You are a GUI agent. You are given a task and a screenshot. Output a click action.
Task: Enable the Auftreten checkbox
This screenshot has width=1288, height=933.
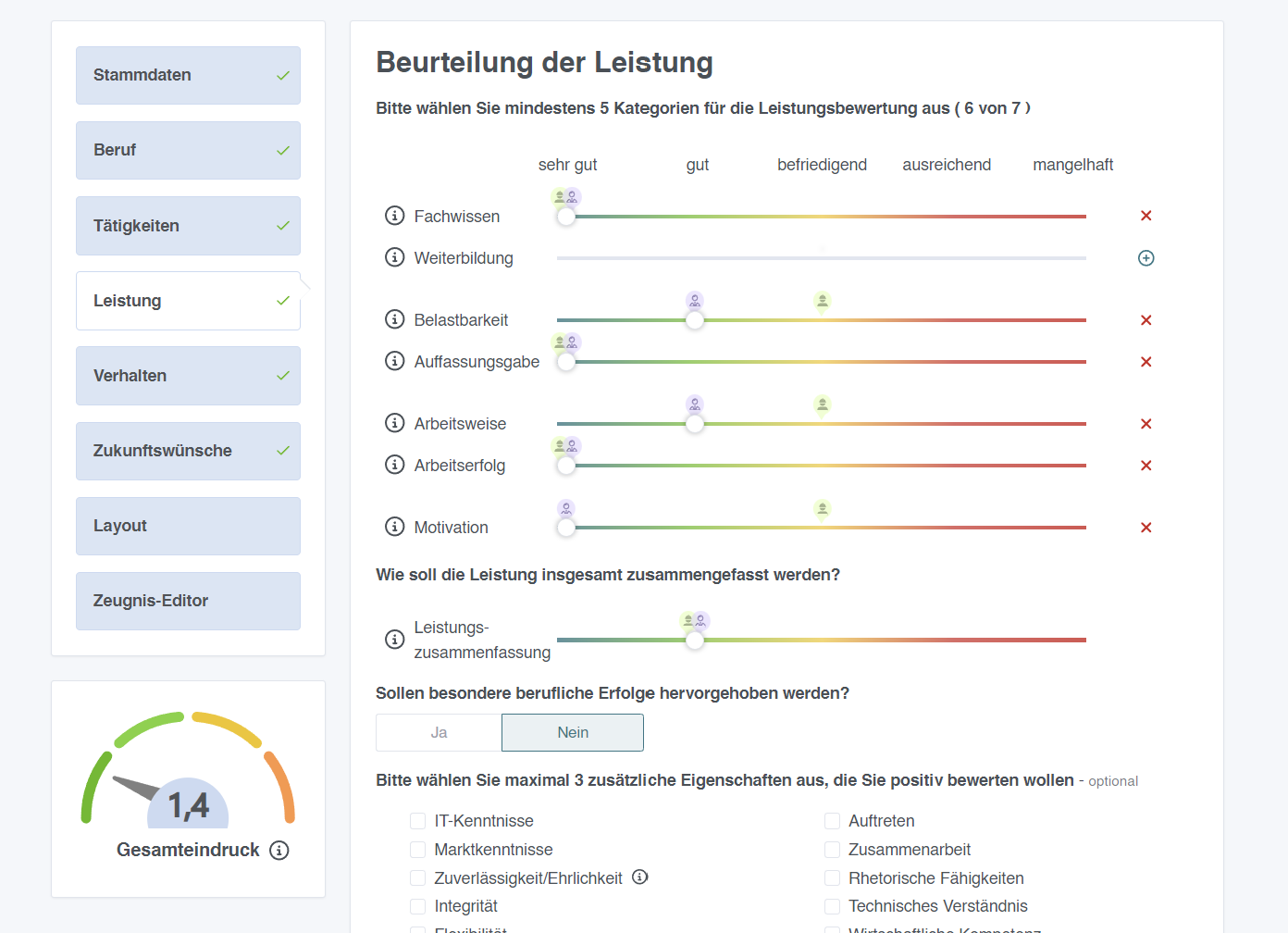coord(832,821)
